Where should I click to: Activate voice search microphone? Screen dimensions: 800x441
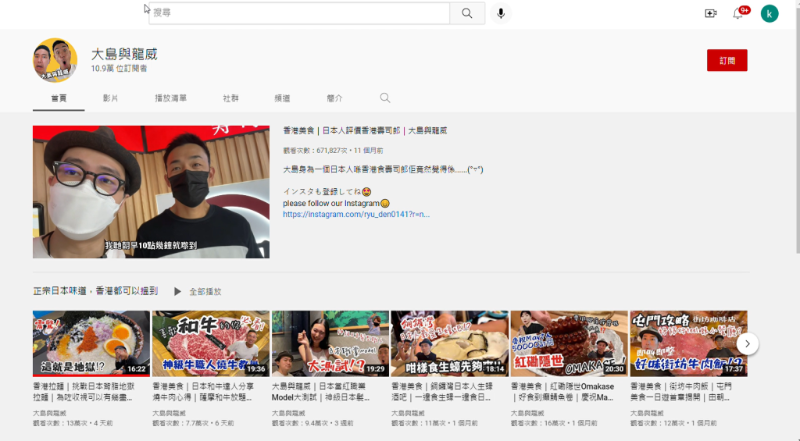pos(501,13)
